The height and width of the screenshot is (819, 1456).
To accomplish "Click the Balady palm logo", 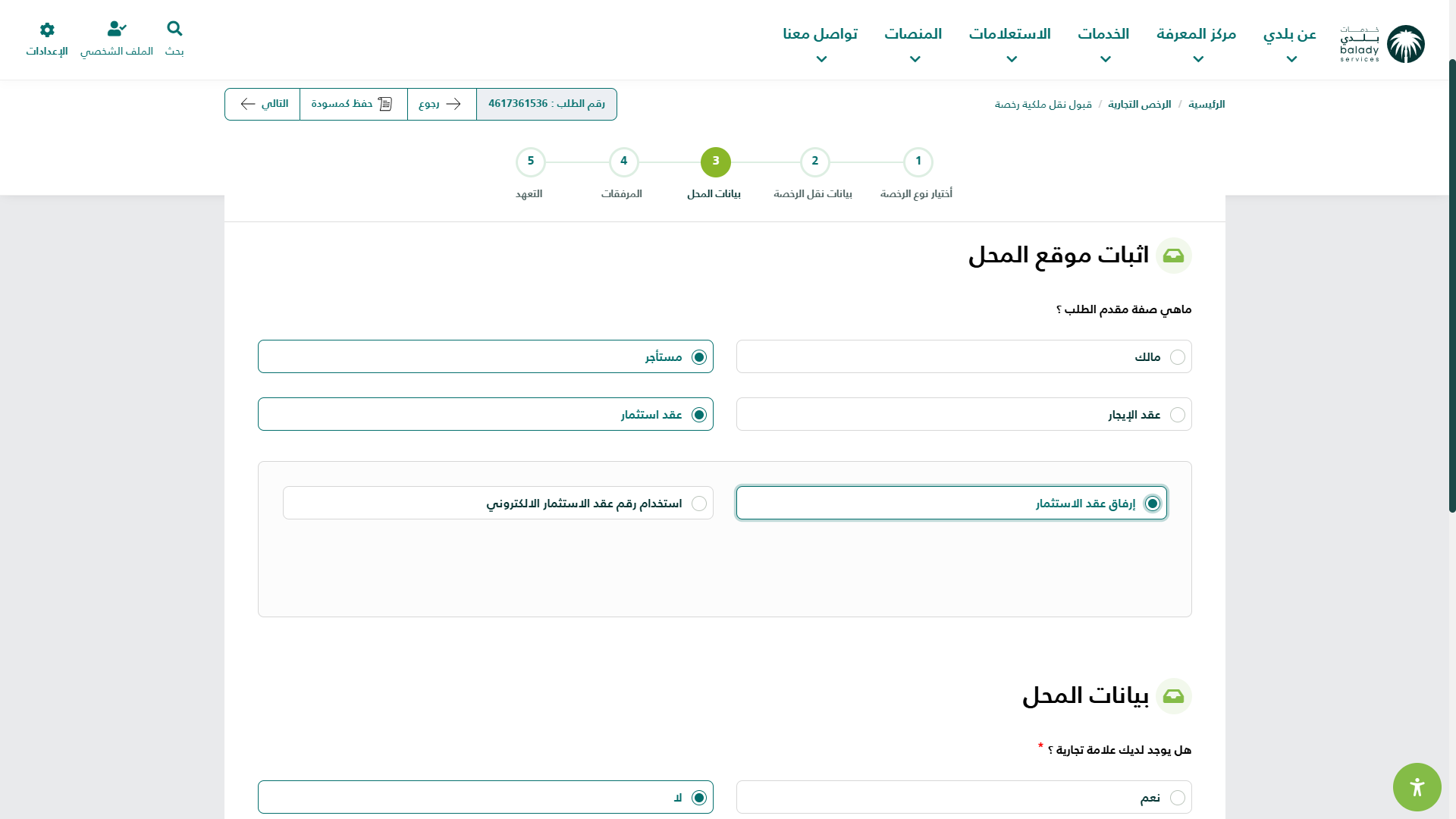I will pos(1405,44).
